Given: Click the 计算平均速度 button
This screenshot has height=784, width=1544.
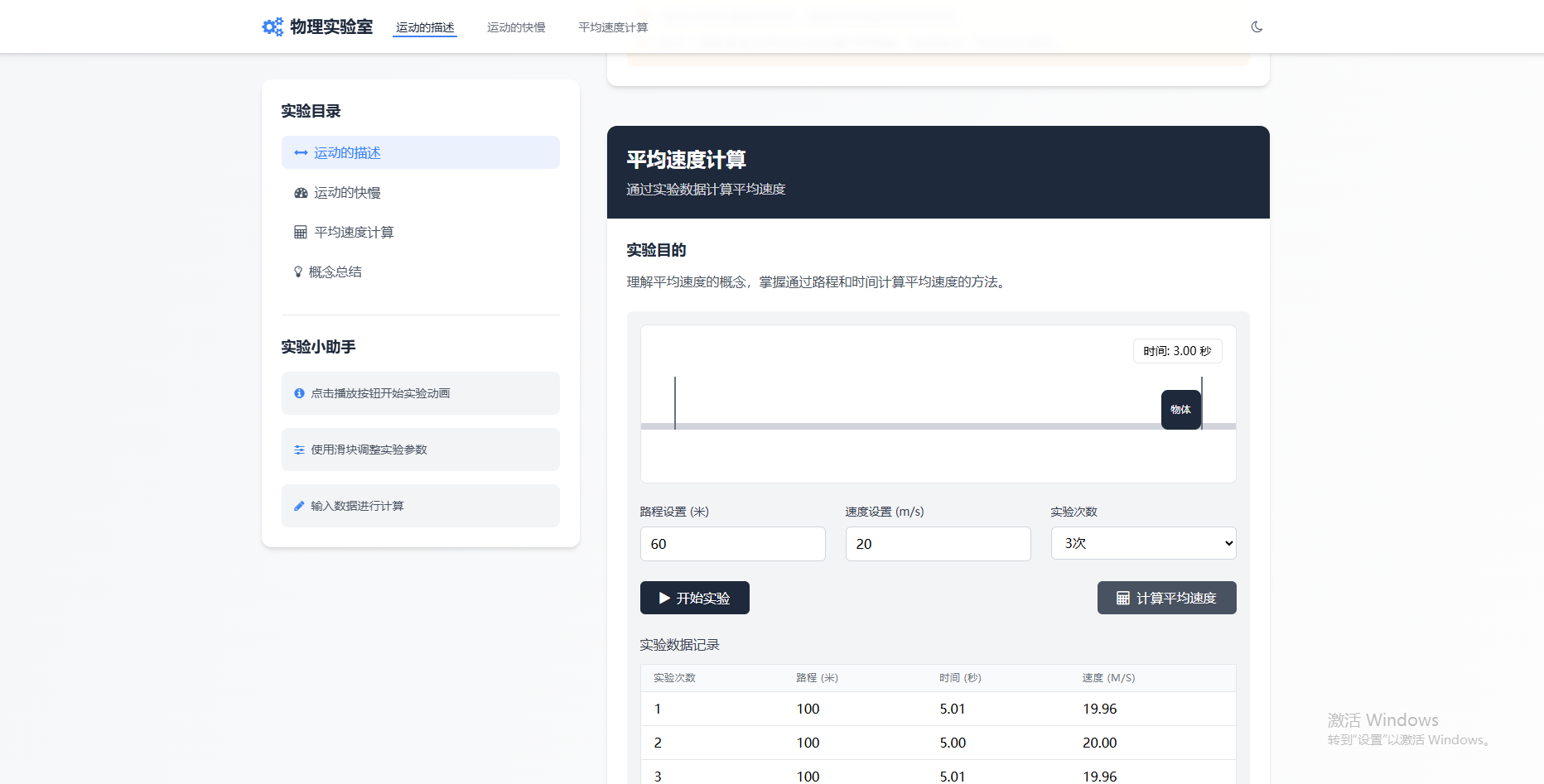Looking at the screenshot, I should pyautogui.click(x=1166, y=598).
